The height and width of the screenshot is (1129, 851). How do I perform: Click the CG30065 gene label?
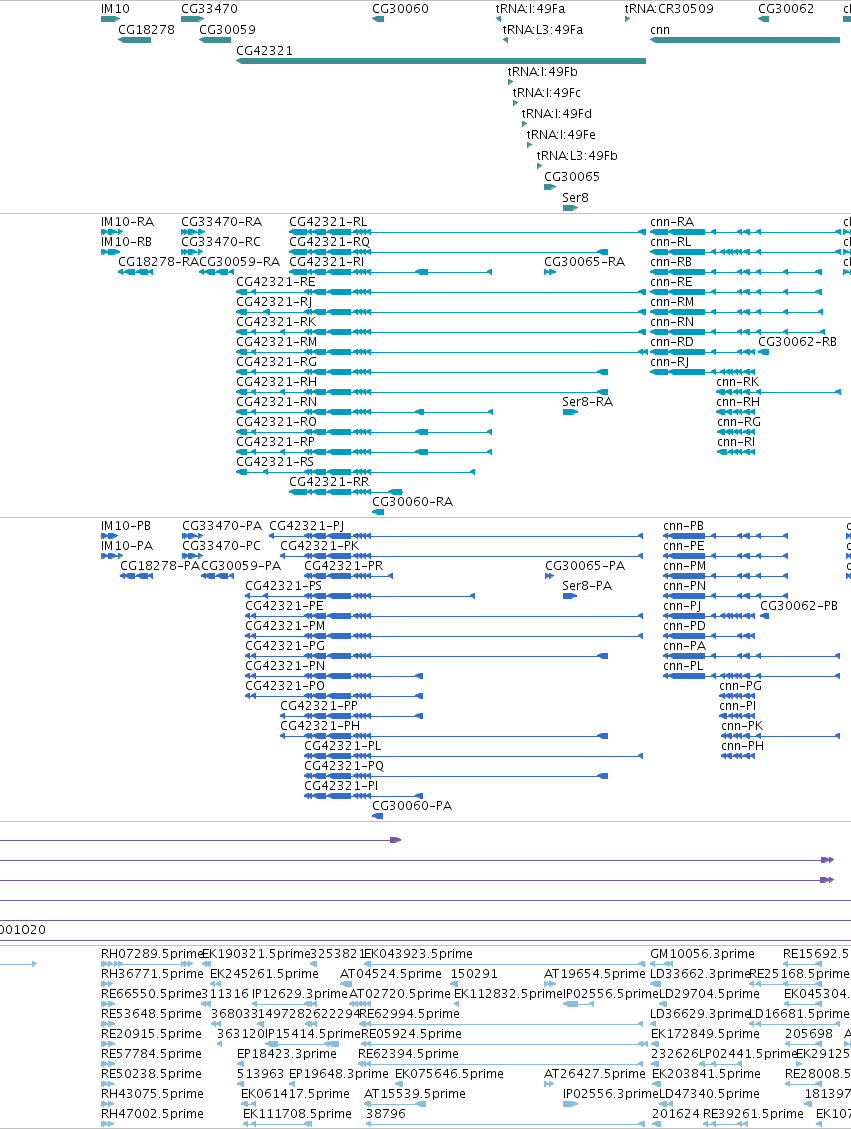(572, 176)
